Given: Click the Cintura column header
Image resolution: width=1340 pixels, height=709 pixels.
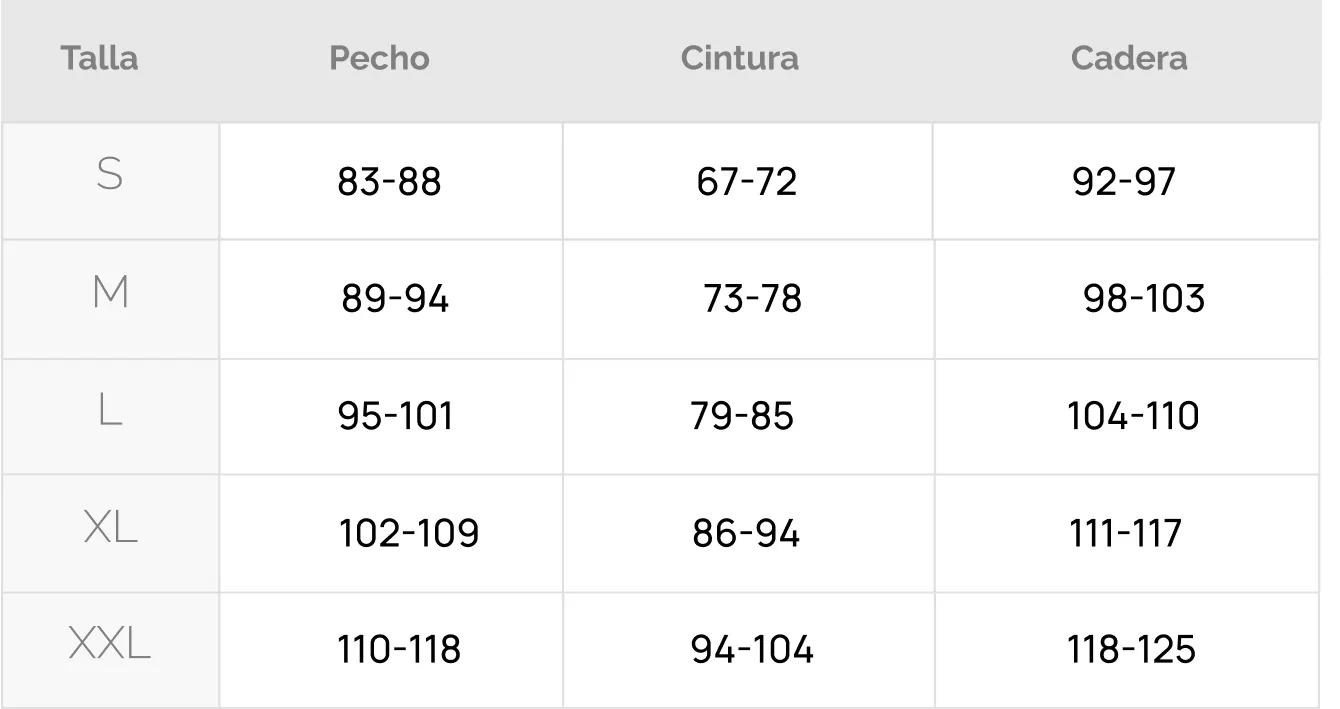Looking at the screenshot, I should point(739,58).
